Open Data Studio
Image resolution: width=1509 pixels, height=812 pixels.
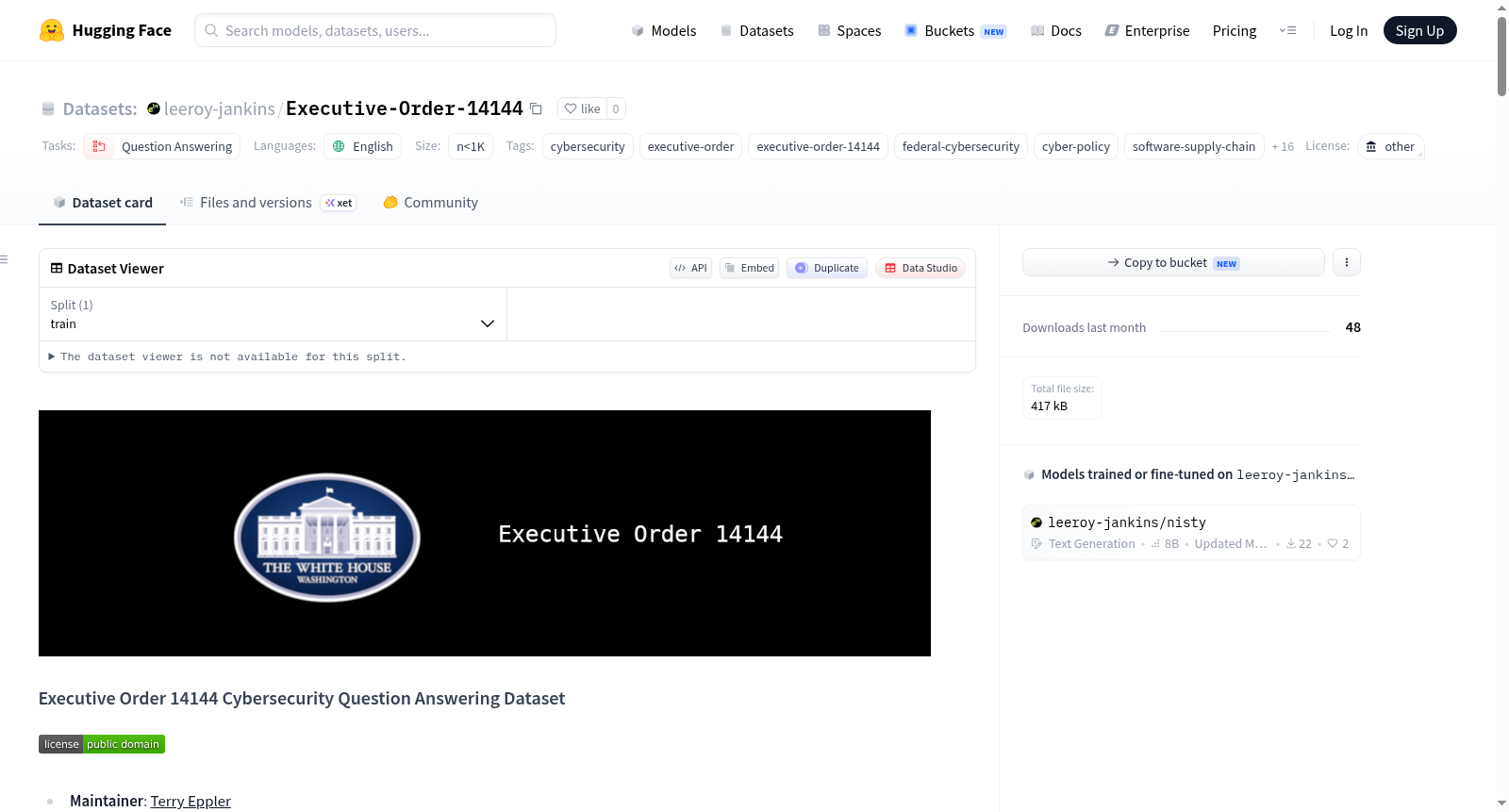pos(920,268)
